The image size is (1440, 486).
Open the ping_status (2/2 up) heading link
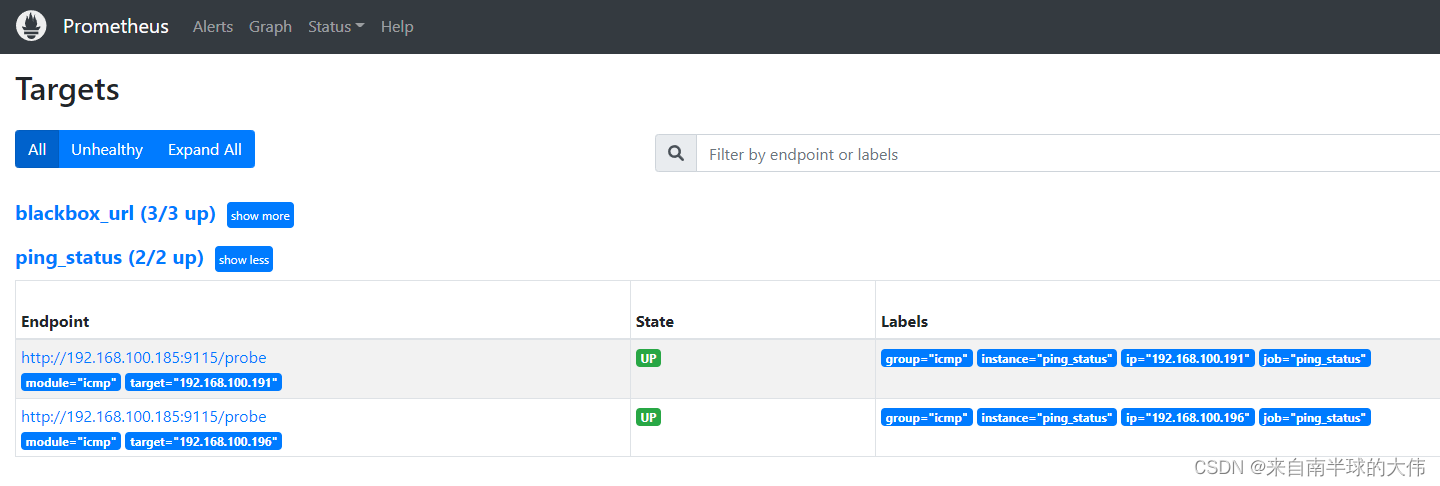109,257
